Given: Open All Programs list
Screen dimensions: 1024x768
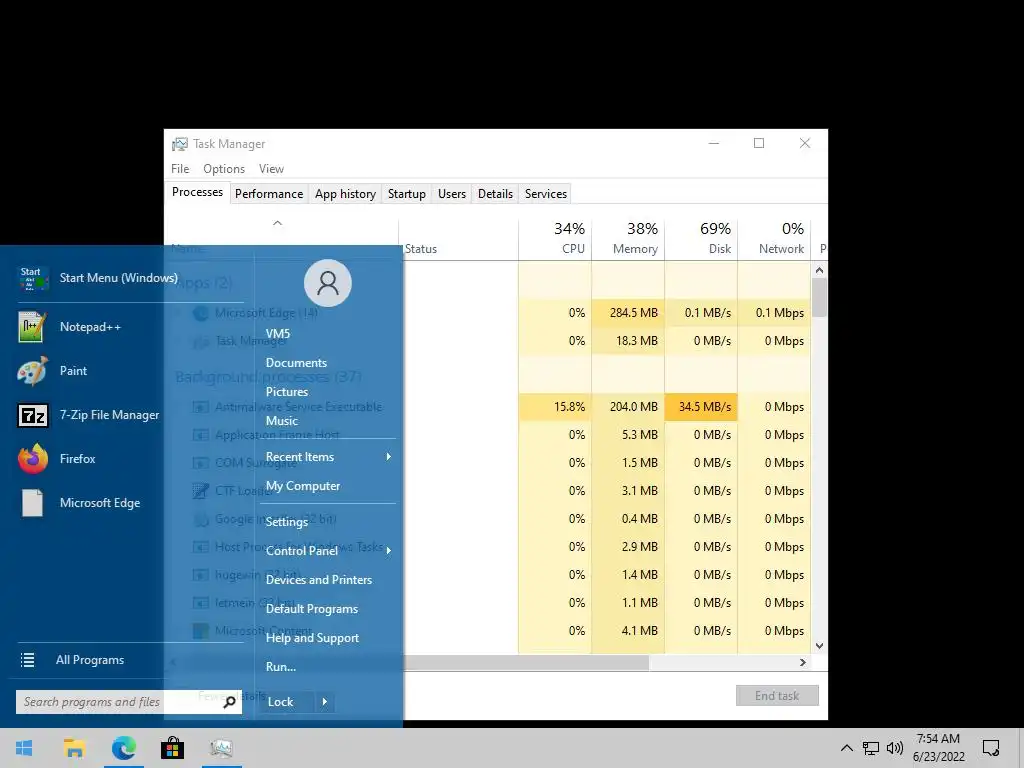Looking at the screenshot, I should click(89, 660).
